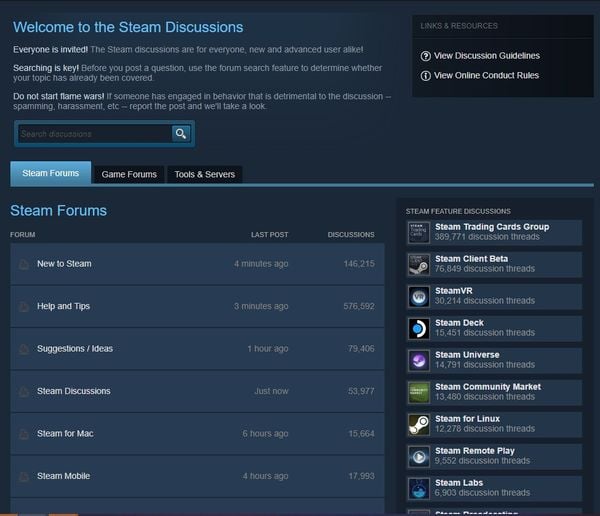This screenshot has height=516, width=600.
Task: Open Steam Community Market discussions title
Action: (488, 387)
